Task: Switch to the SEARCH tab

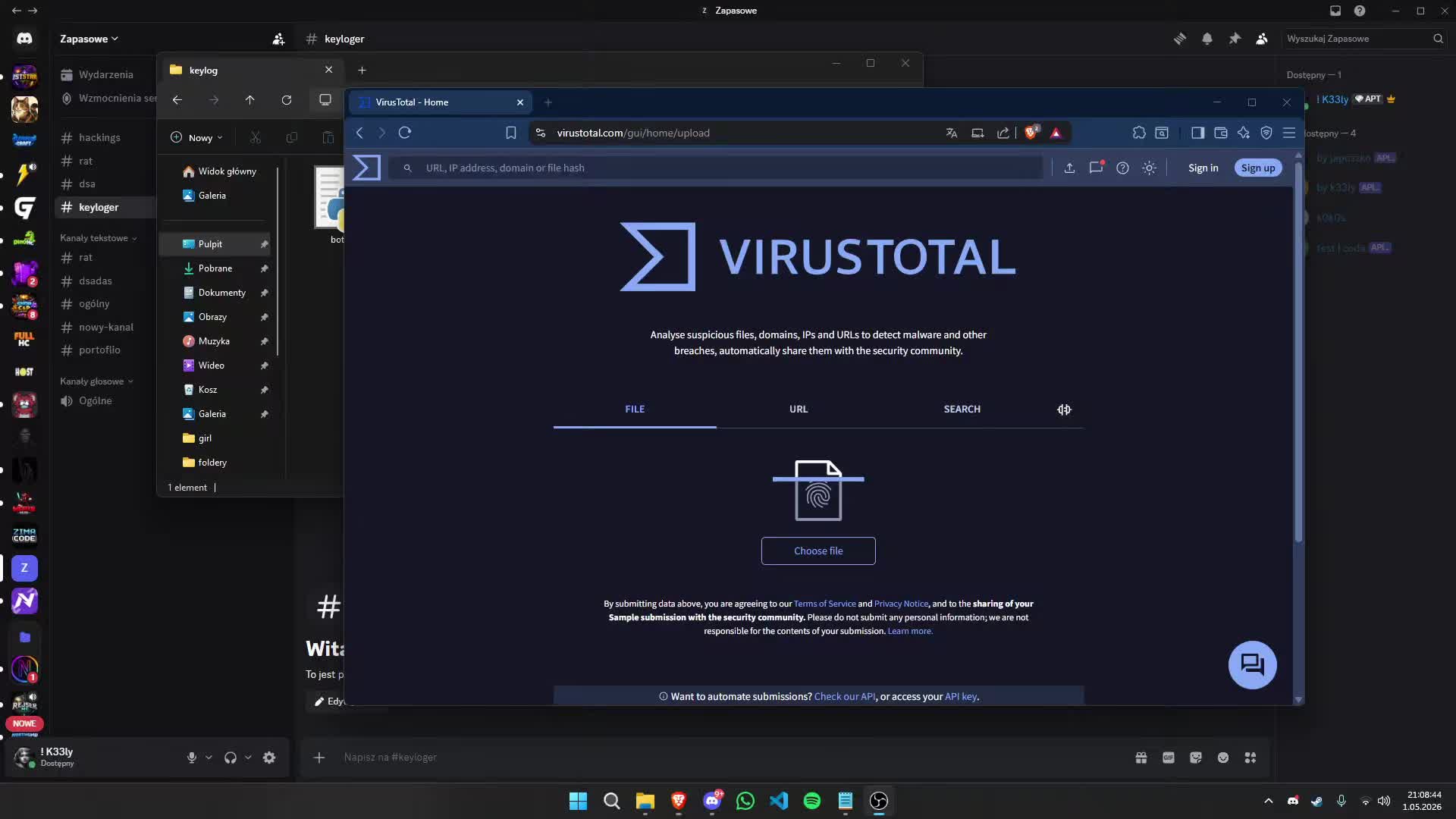Action: click(x=962, y=409)
